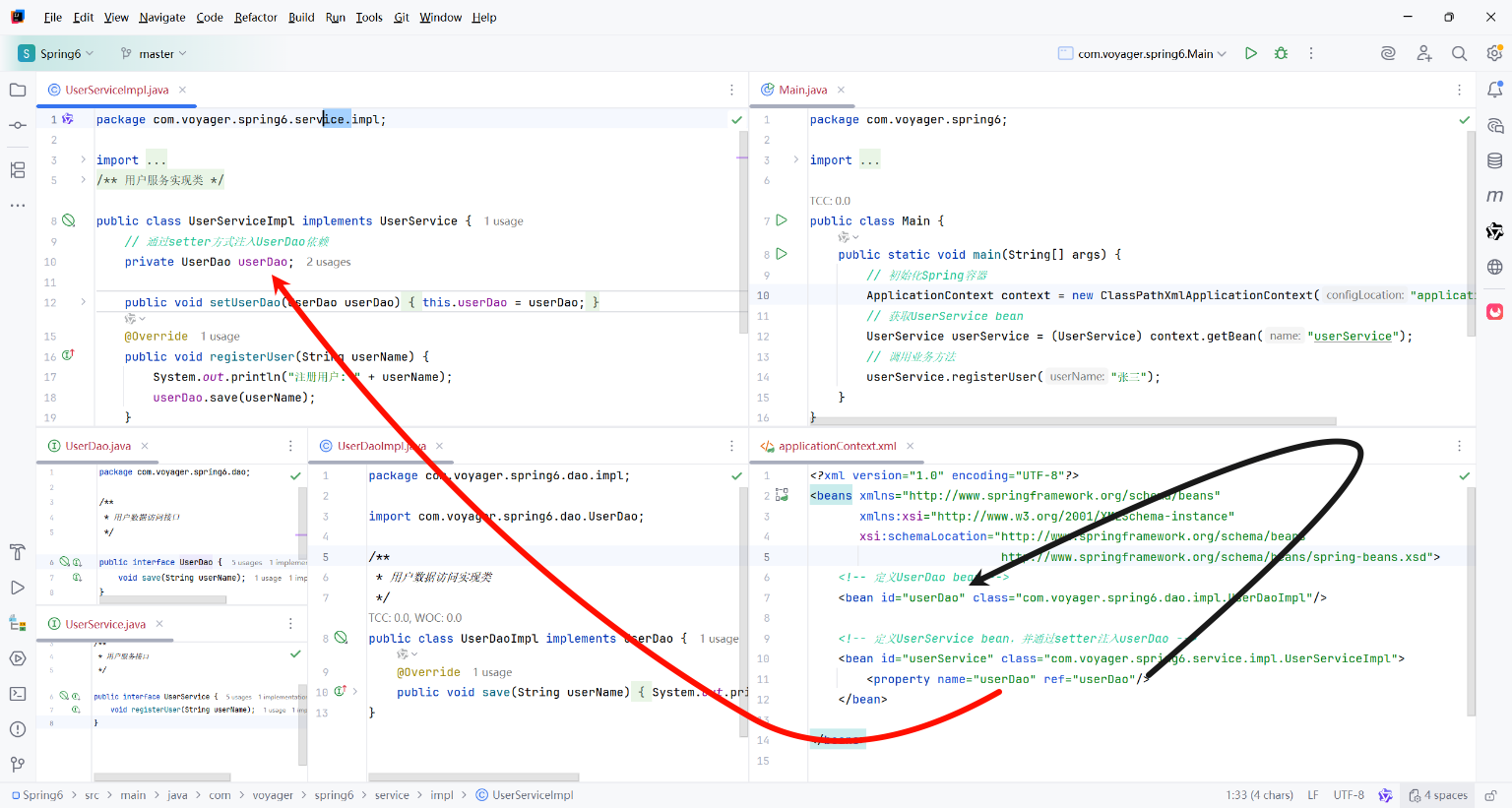Follow the "userService" bean reference link
The height and width of the screenshot is (808, 1512).
pos(1354,336)
